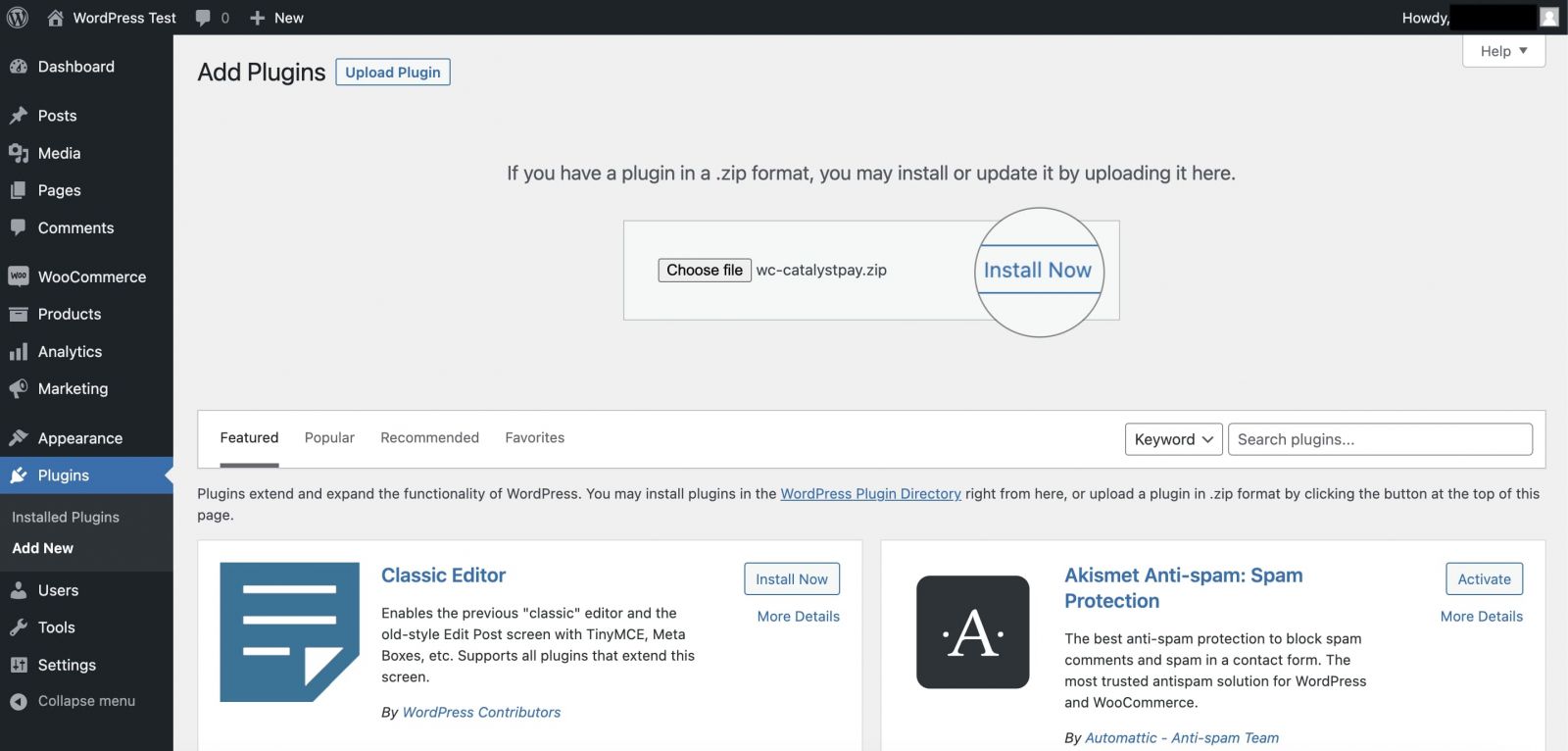Click the Plugins plug icon
This screenshot has width=1568, height=751.
pos(18,476)
